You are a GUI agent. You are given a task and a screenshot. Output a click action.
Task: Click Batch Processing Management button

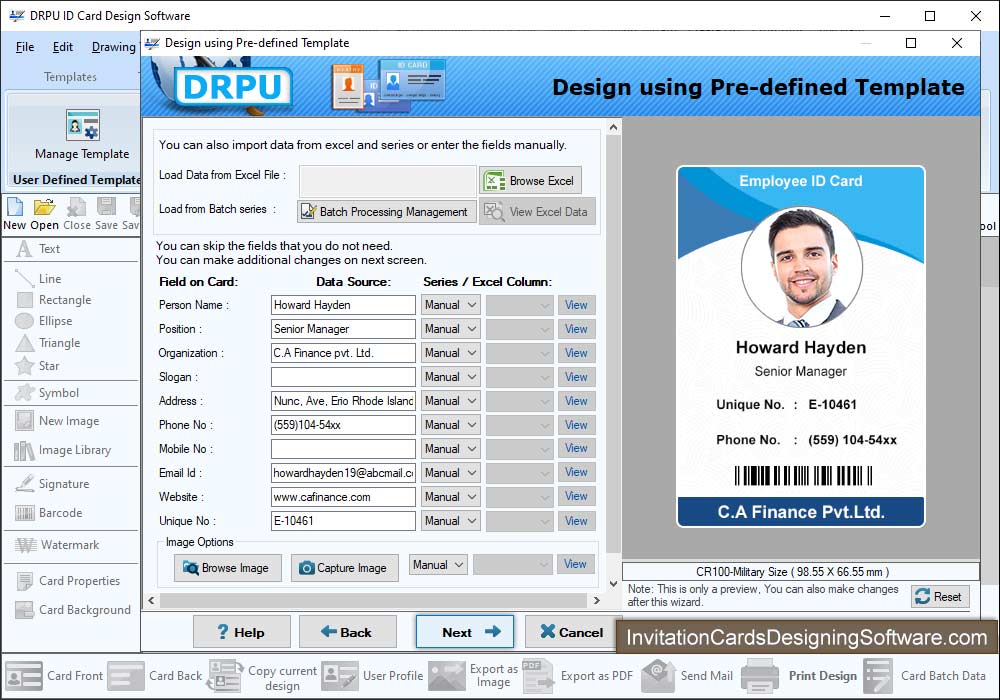pyautogui.click(x=386, y=212)
